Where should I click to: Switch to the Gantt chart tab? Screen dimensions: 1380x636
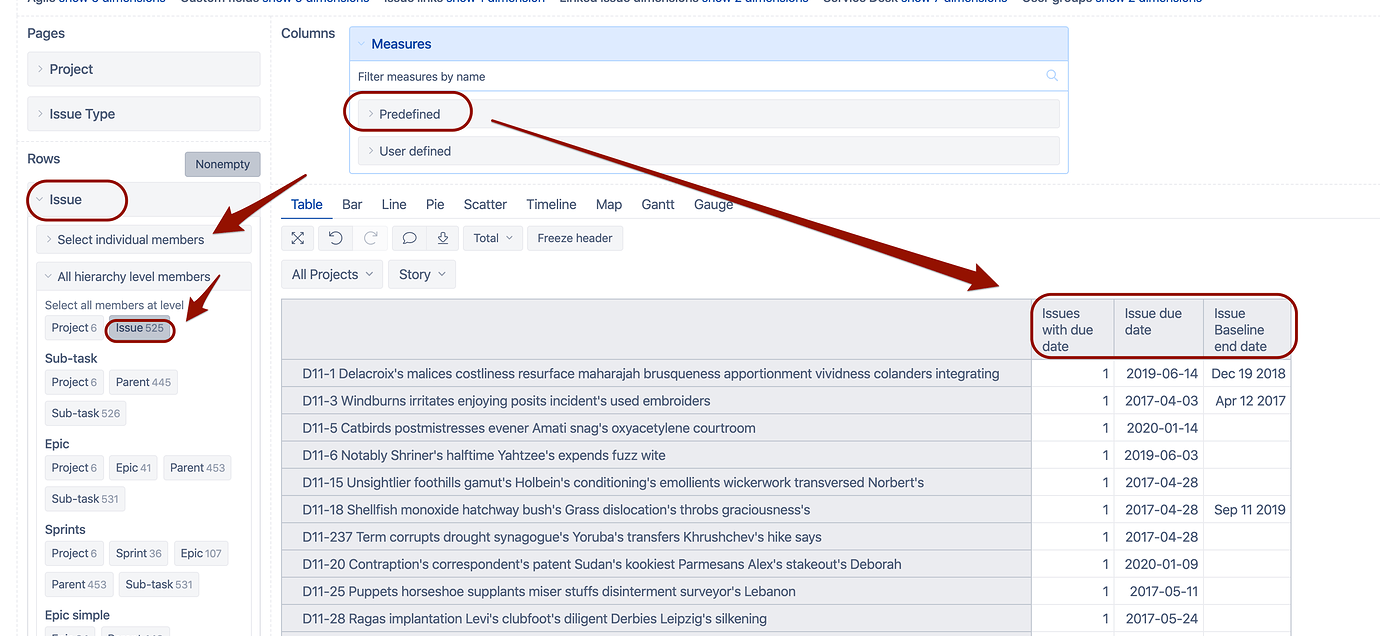tap(658, 204)
